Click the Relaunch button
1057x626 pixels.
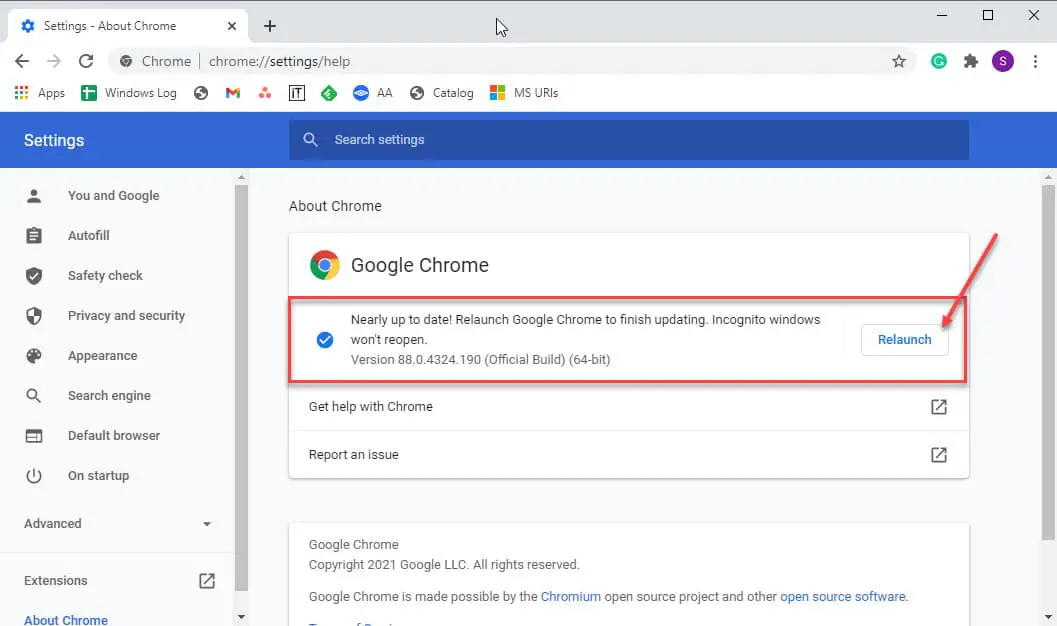[x=905, y=340]
